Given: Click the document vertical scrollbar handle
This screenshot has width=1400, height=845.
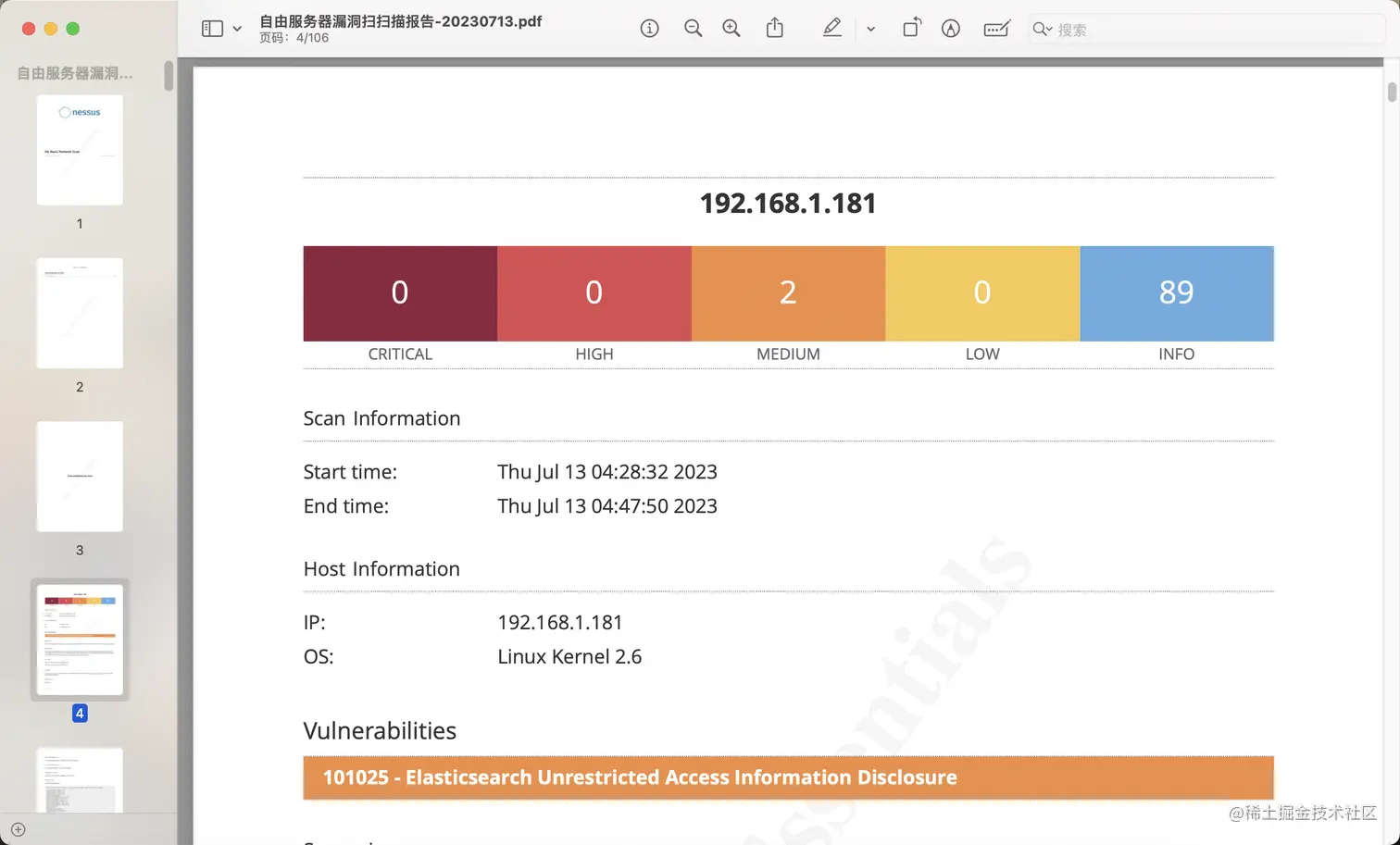Looking at the screenshot, I should pyautogui.click(x=1392, y=93).
